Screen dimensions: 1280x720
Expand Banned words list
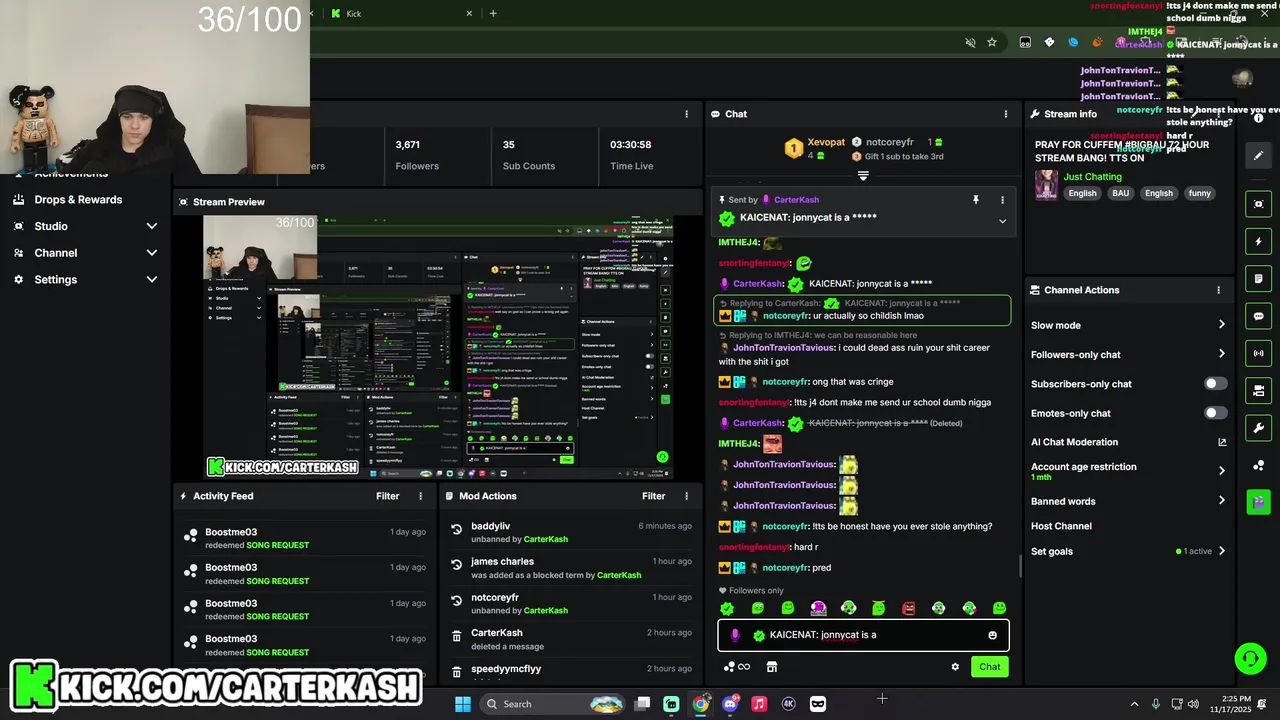click(1222, 501)
